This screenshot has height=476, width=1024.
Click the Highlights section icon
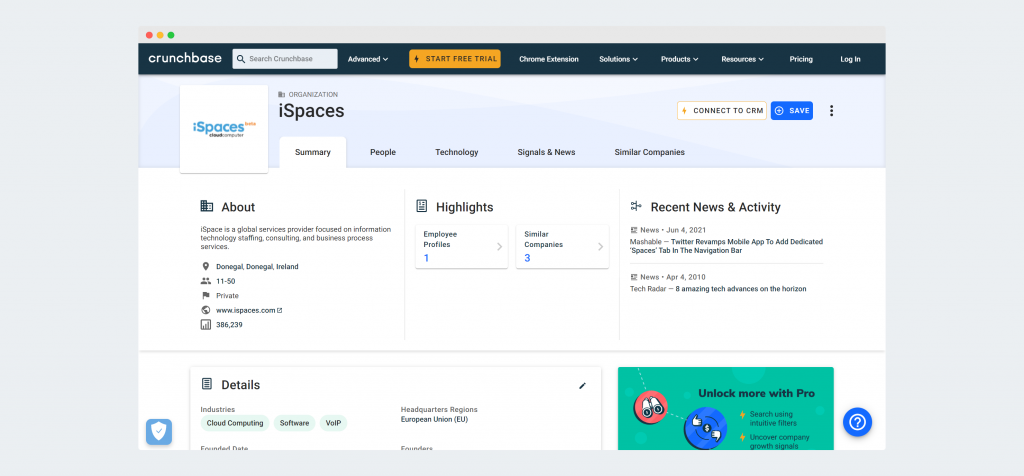click(422, 206)
